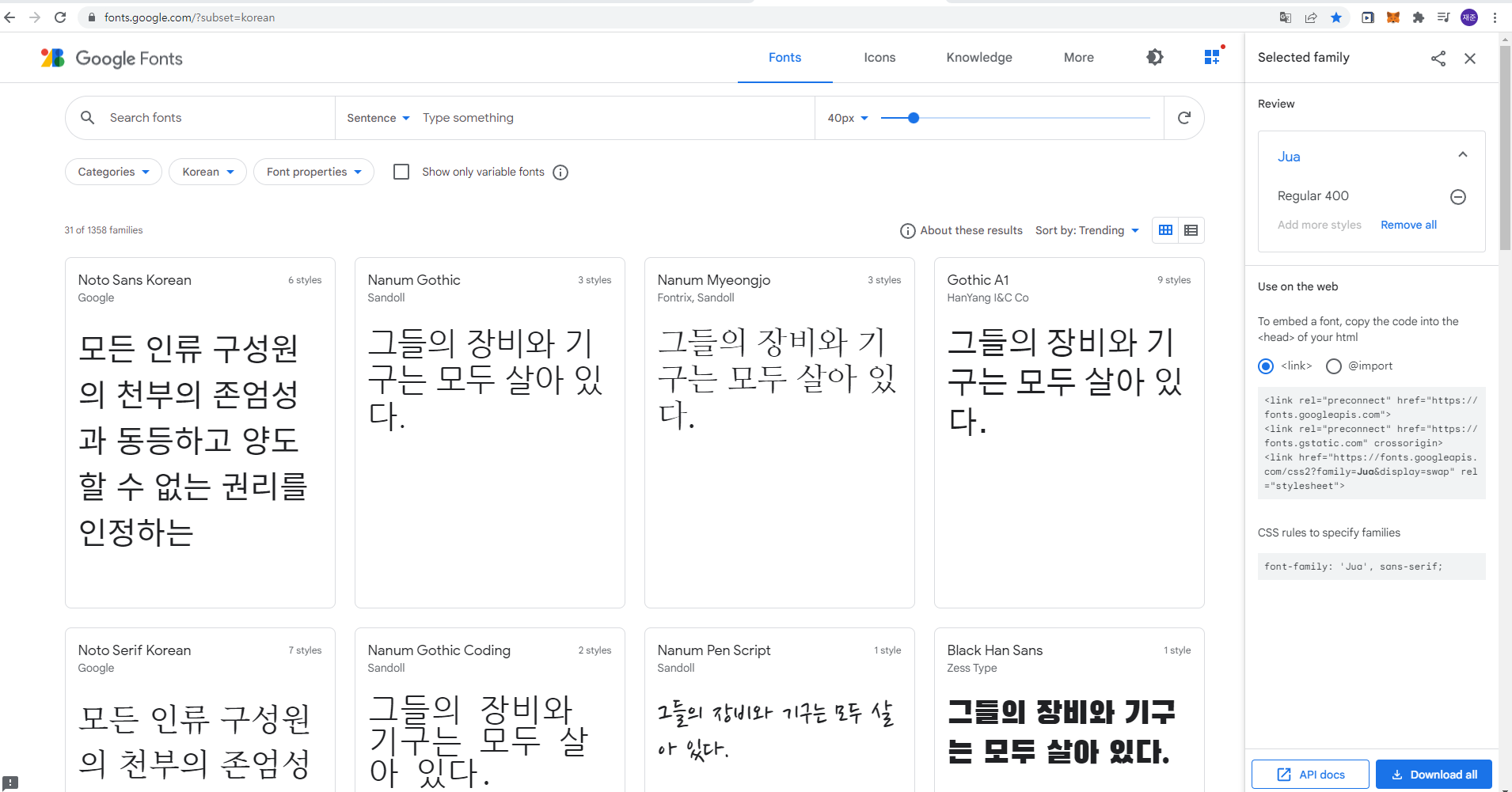
Task: Open the Font properties dropdown
Action: [x=313, y=172]
